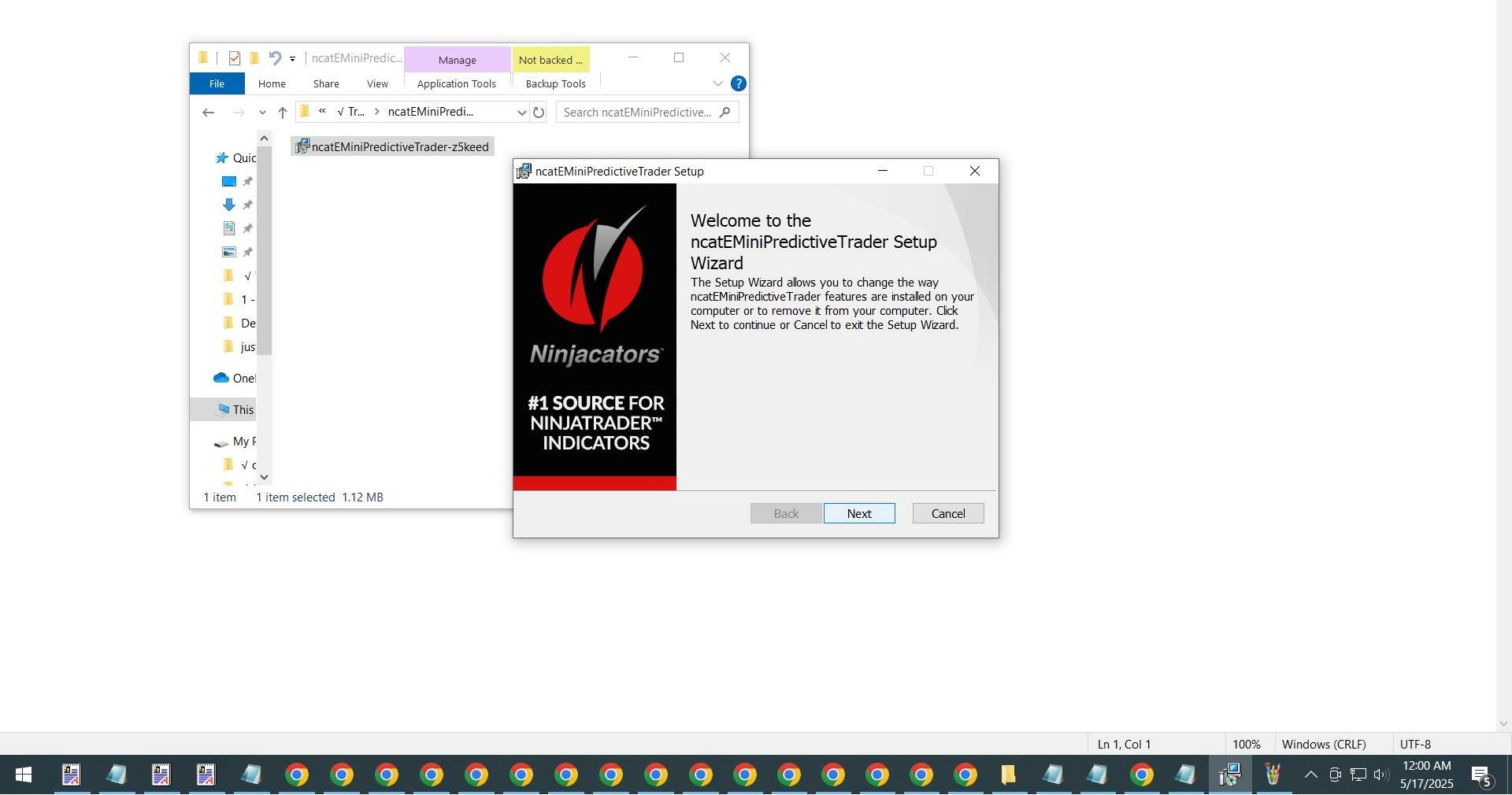Open the 'jus' folder in navigation pane

[x=239, y=346]
